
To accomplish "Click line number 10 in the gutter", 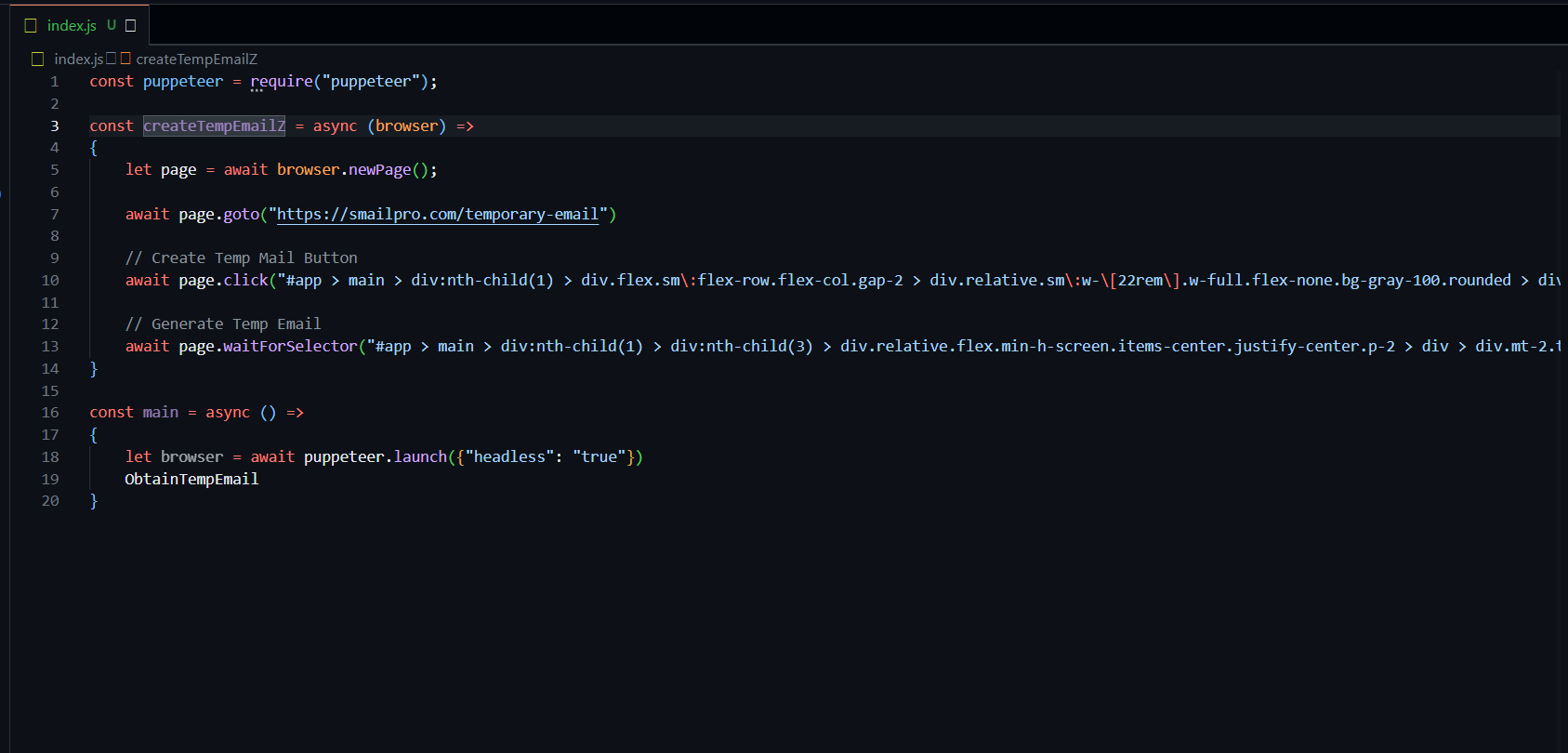I will [50, 281].
